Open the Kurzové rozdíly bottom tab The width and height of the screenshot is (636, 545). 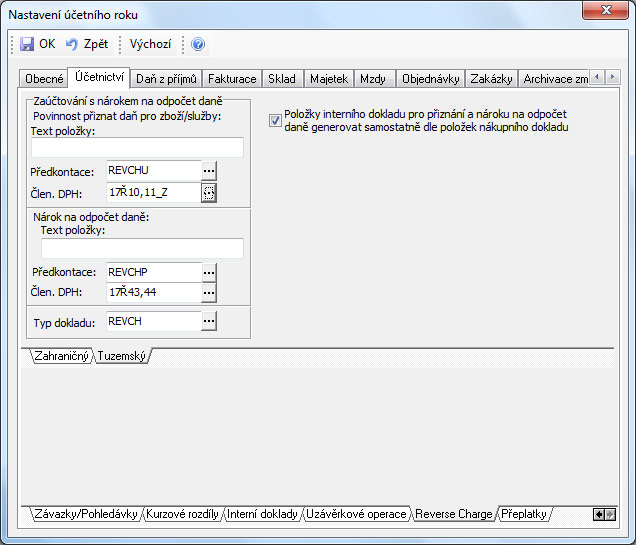click(x=182, y=514)
